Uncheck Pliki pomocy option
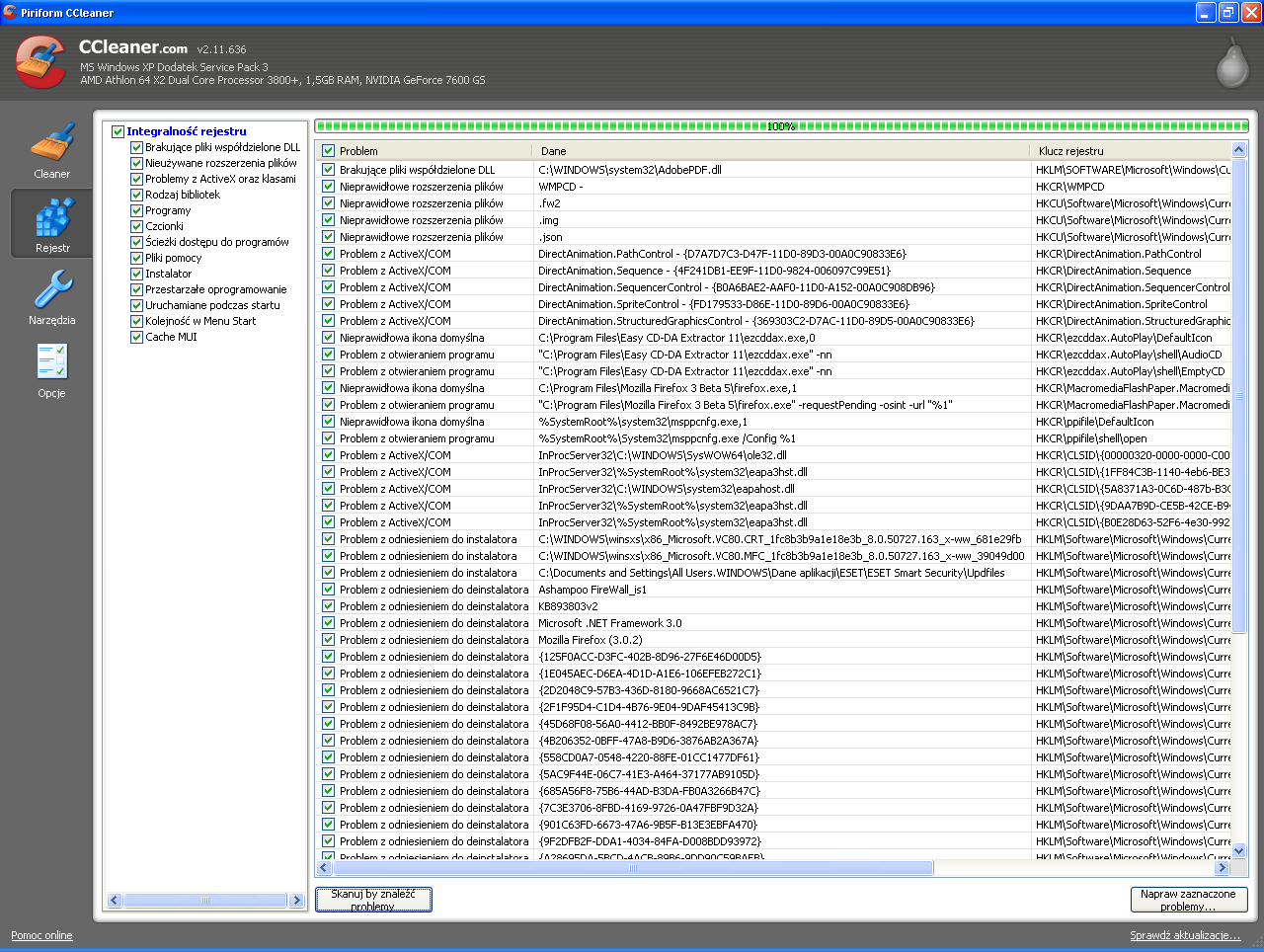The height and width of the screenshot is (952, 1264). tap(137, 258)
